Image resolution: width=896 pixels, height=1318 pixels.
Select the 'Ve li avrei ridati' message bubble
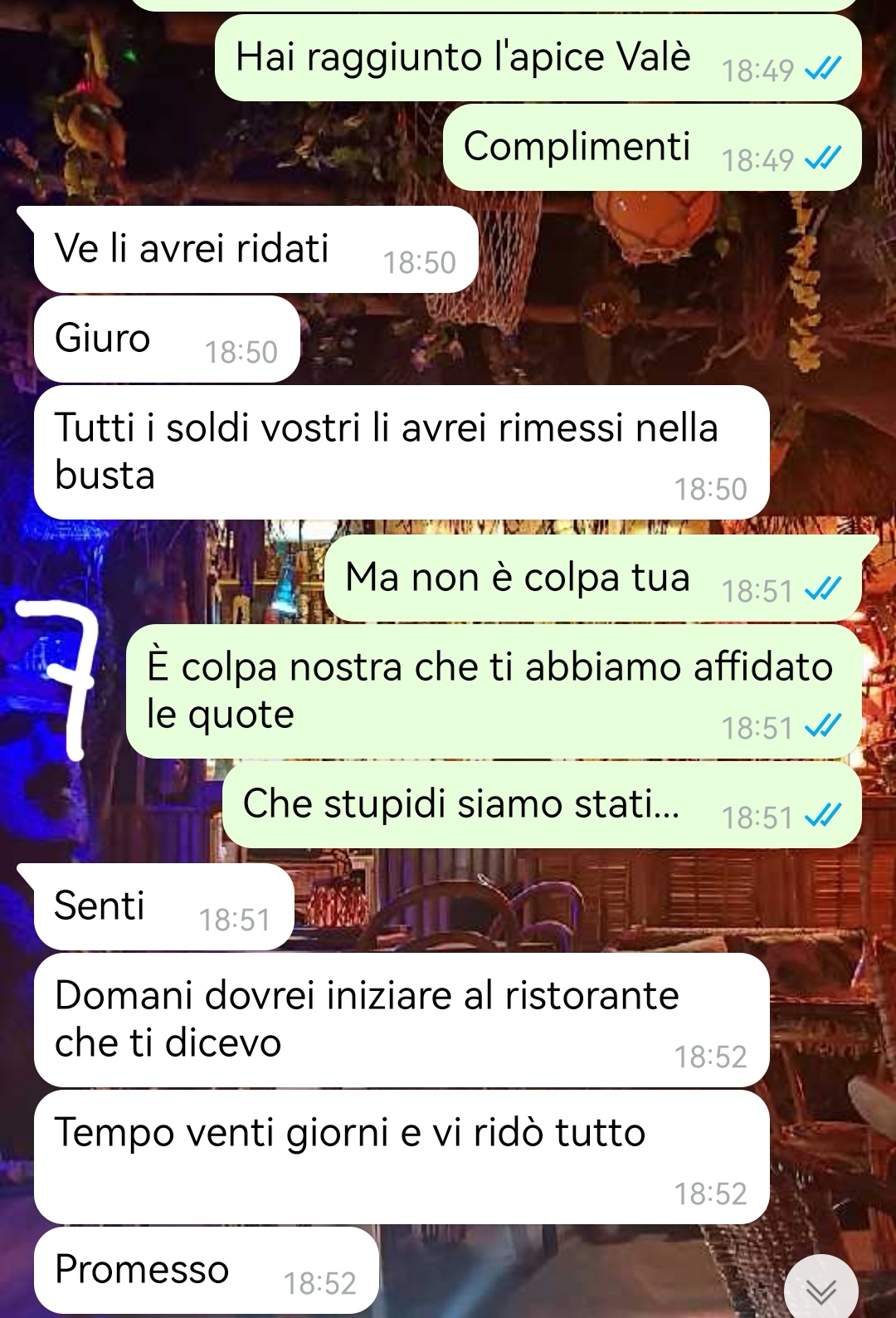click(256, 249)
